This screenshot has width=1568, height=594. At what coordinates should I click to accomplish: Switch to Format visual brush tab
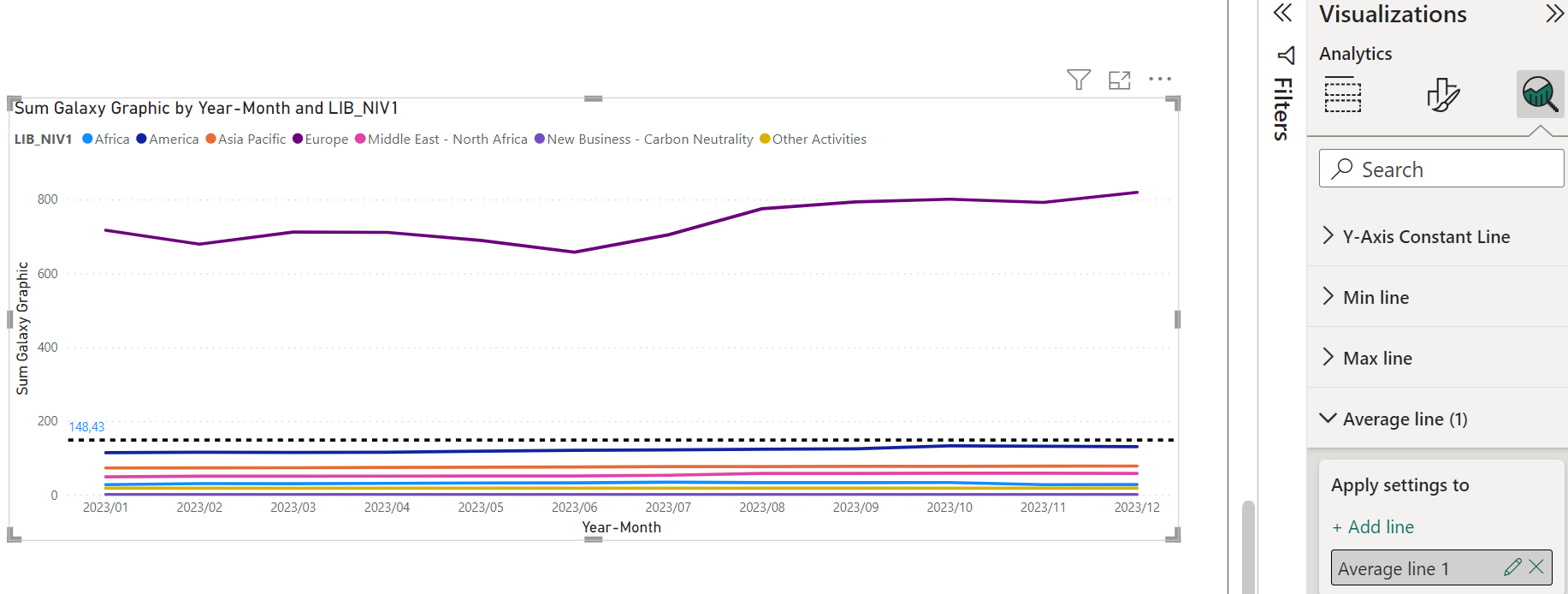click(1443, 95)
